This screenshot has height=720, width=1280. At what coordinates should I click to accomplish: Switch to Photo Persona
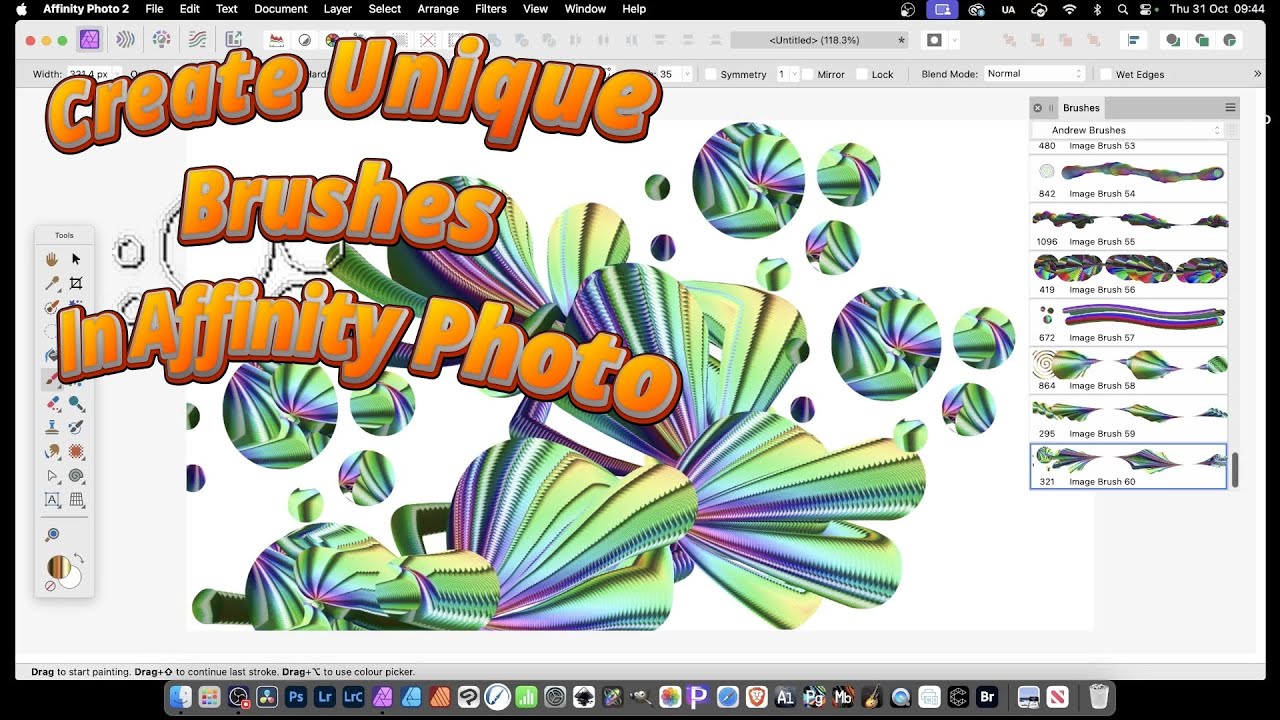point(90,40)
